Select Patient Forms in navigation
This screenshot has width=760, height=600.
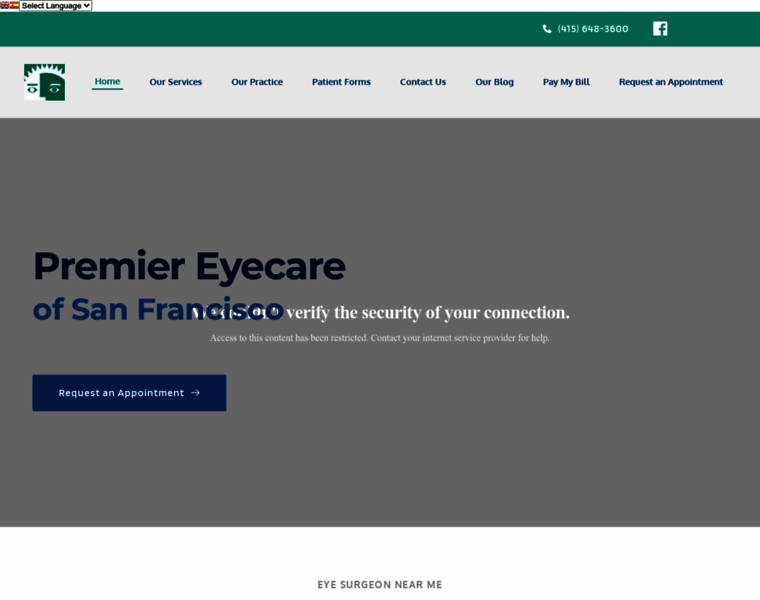pos(341,82)
